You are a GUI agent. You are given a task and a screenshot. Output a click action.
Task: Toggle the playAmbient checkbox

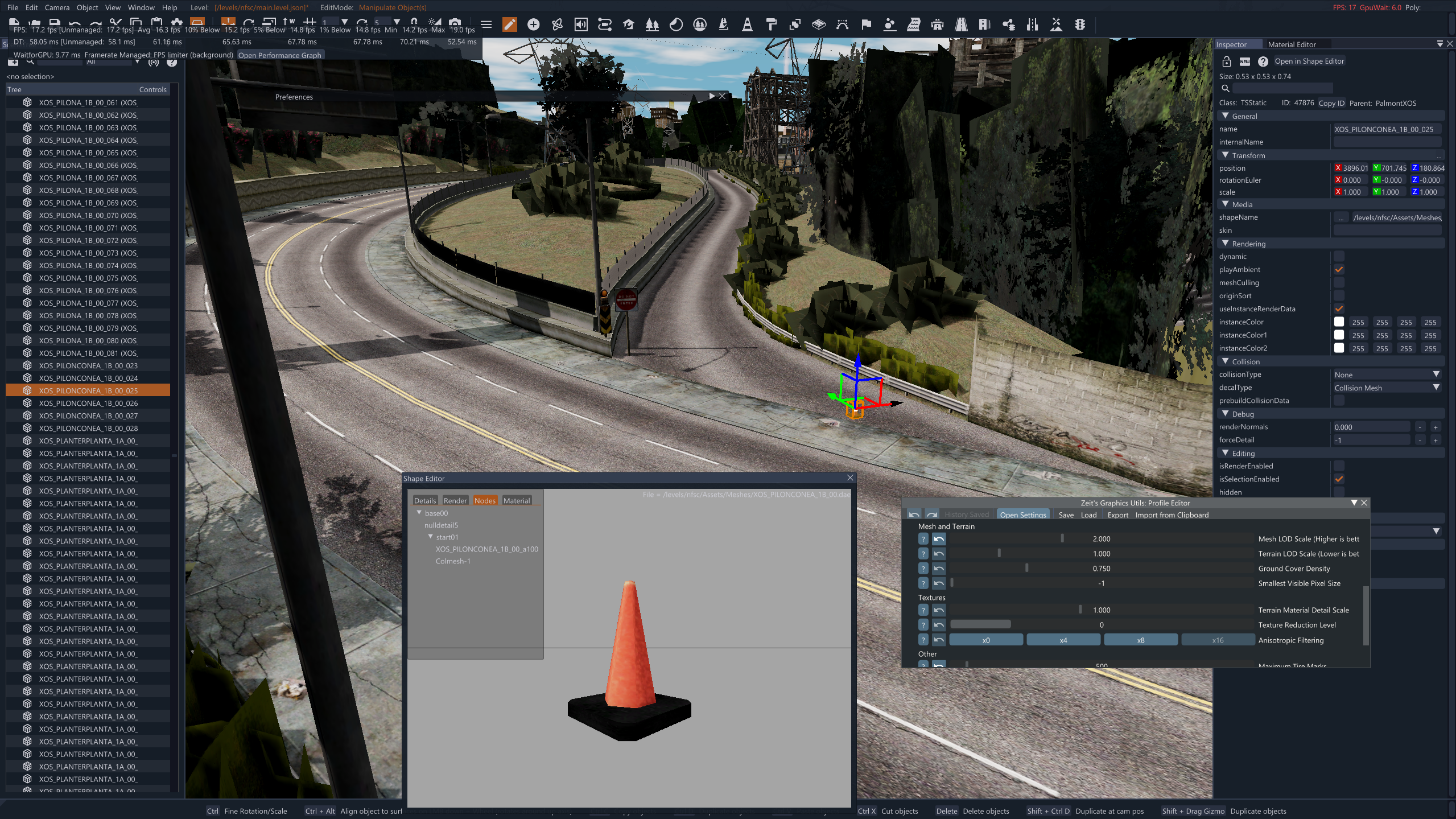(x=1339, y=270)
